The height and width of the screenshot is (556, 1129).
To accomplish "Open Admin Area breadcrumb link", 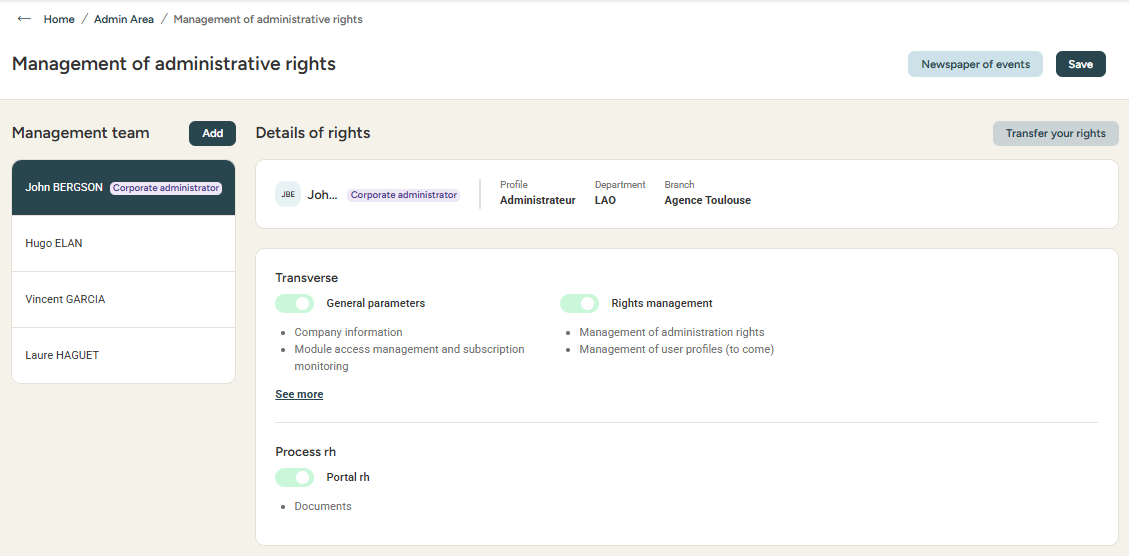I will click(124, 19).
